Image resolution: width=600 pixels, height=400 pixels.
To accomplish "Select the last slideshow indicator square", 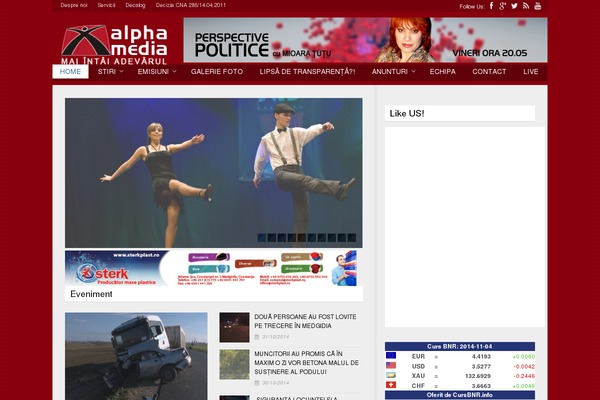I will point(352,238).
